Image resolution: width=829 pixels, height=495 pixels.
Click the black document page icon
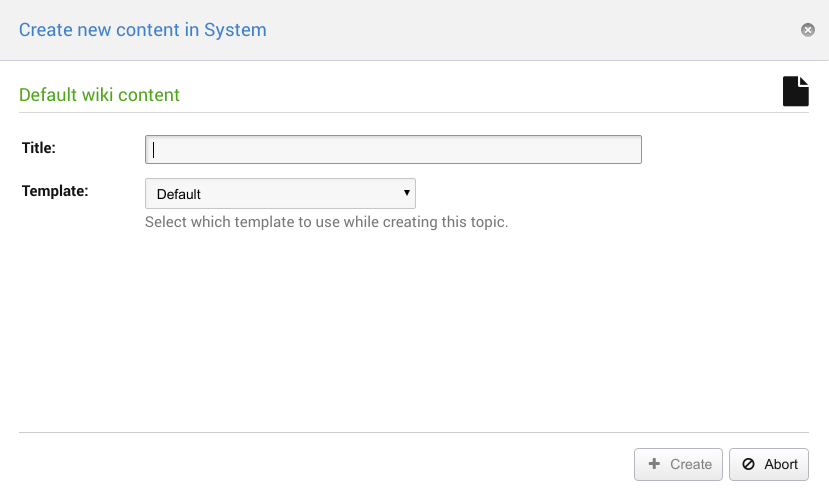click(795, 91)
